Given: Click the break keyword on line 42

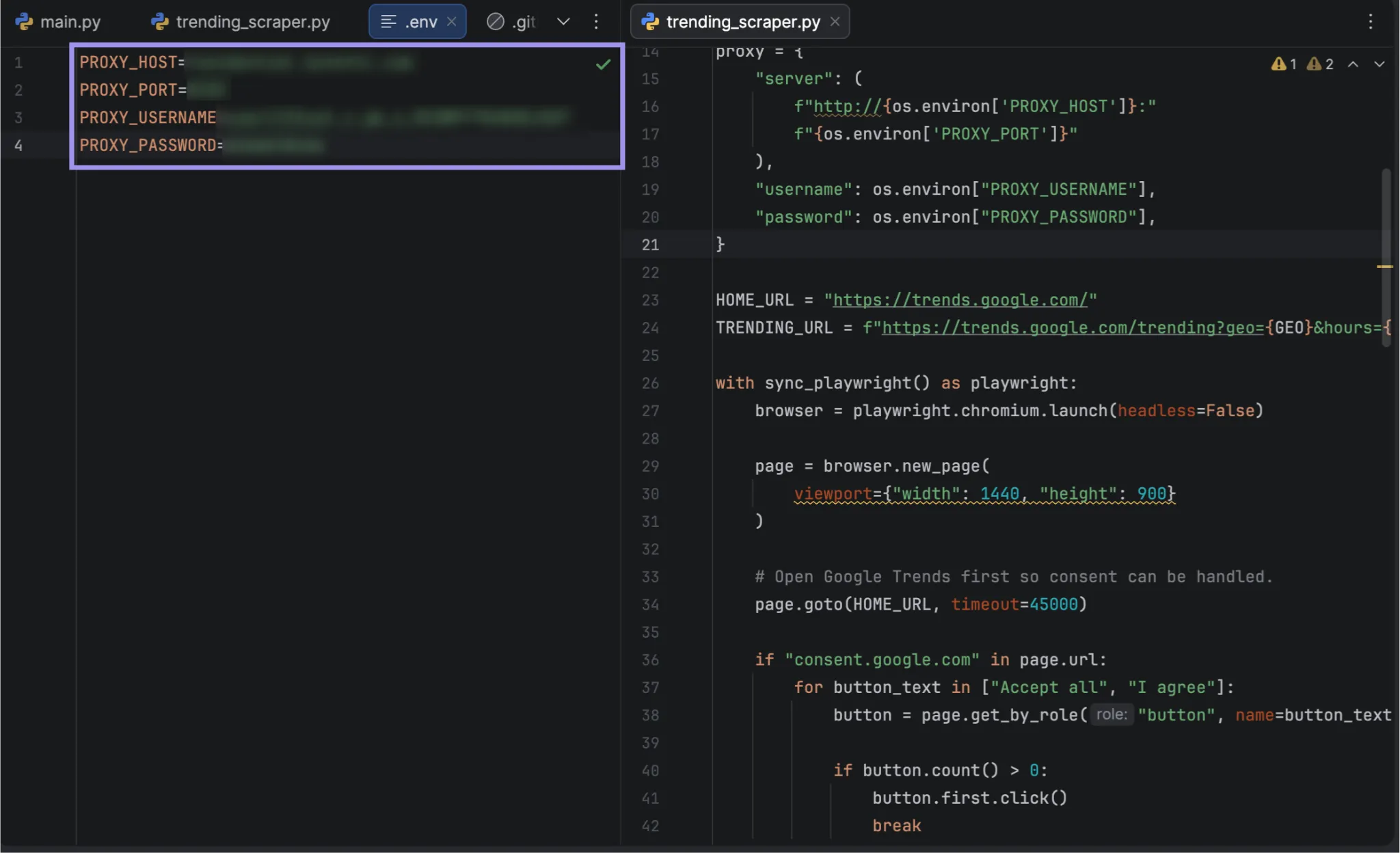Looking at the screenshot, I should pos(896,826).
